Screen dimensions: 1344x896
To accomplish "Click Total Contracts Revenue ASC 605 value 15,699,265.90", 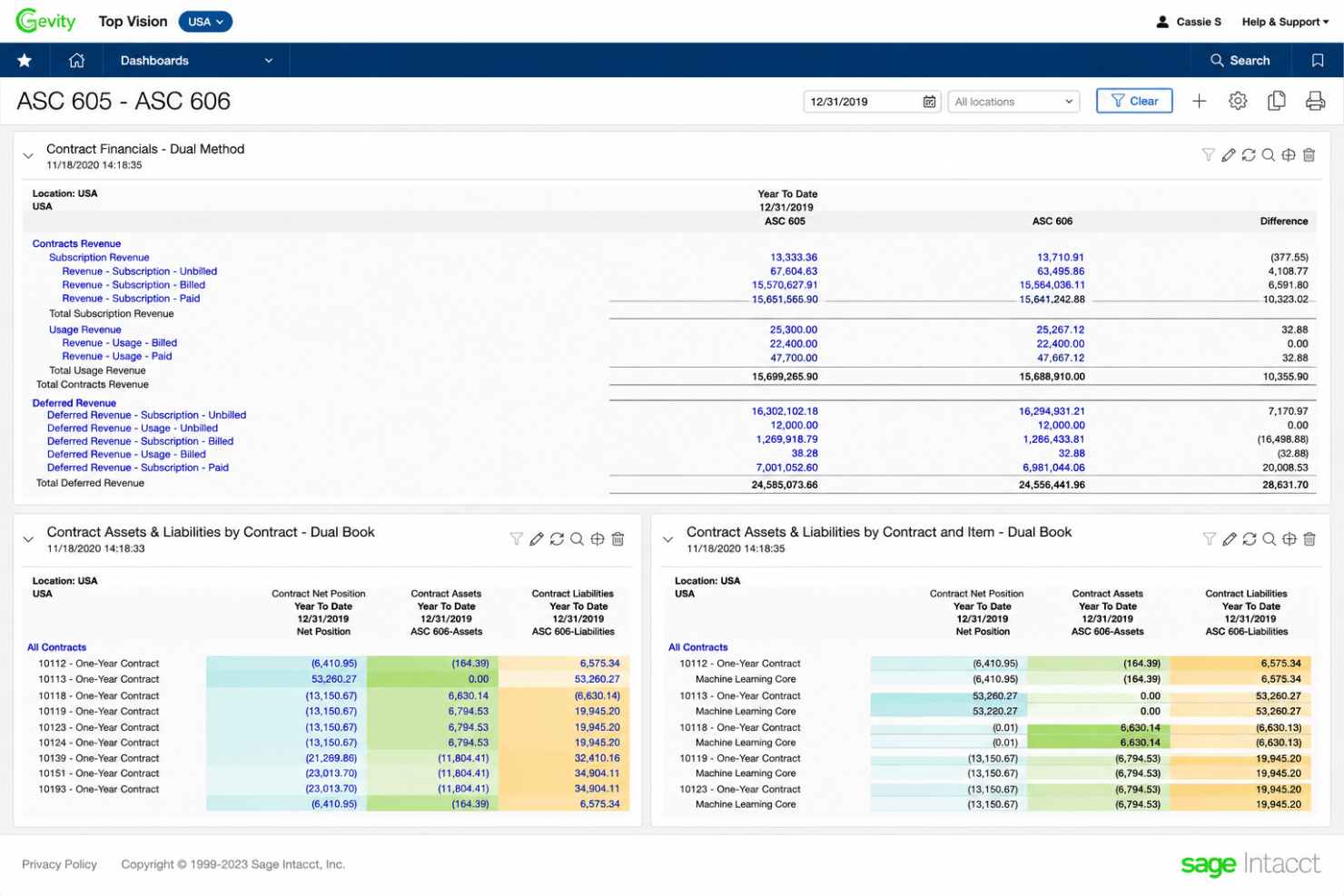I will 785,377.
